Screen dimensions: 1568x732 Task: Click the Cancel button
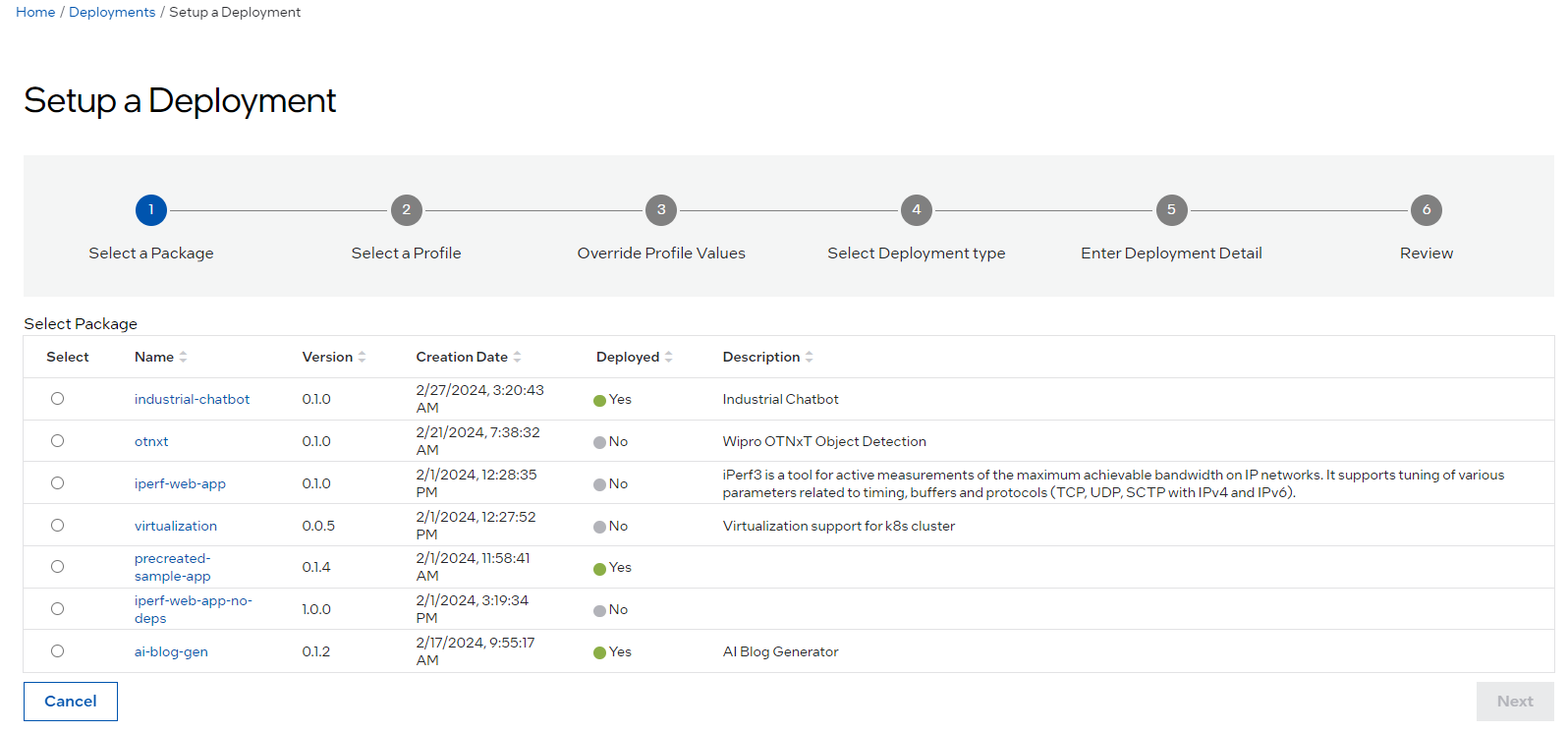tap(71, 702)
